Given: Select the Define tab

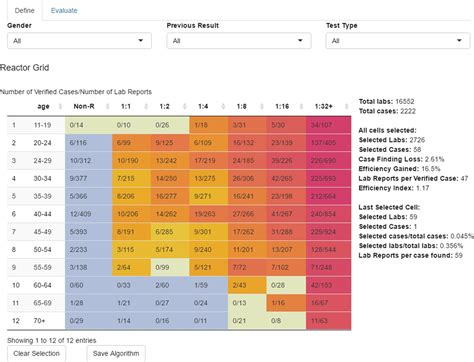Looking at the screenshot, I should coord(25,10).
